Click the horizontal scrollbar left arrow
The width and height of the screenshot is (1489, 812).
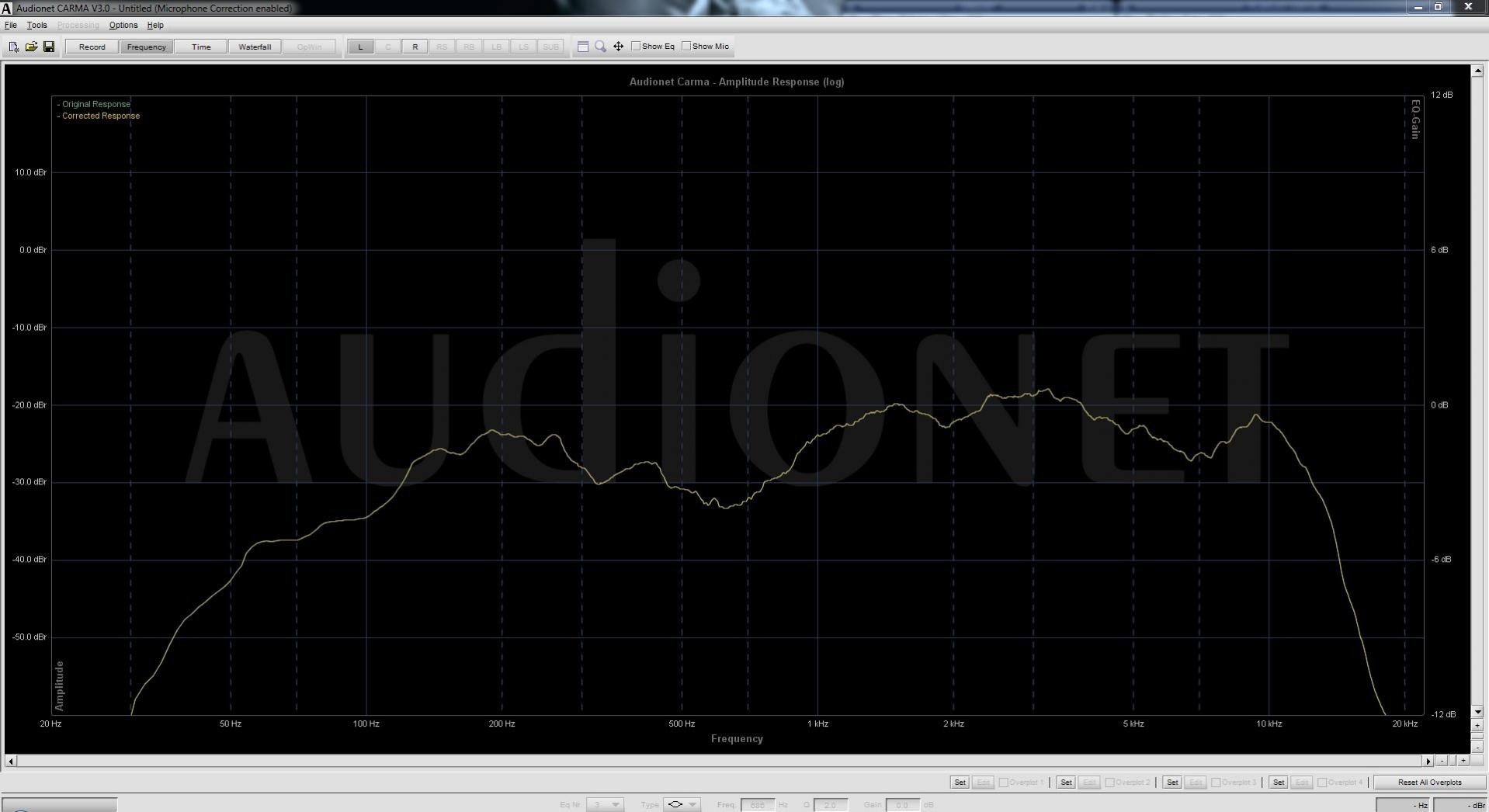point(10,761)
